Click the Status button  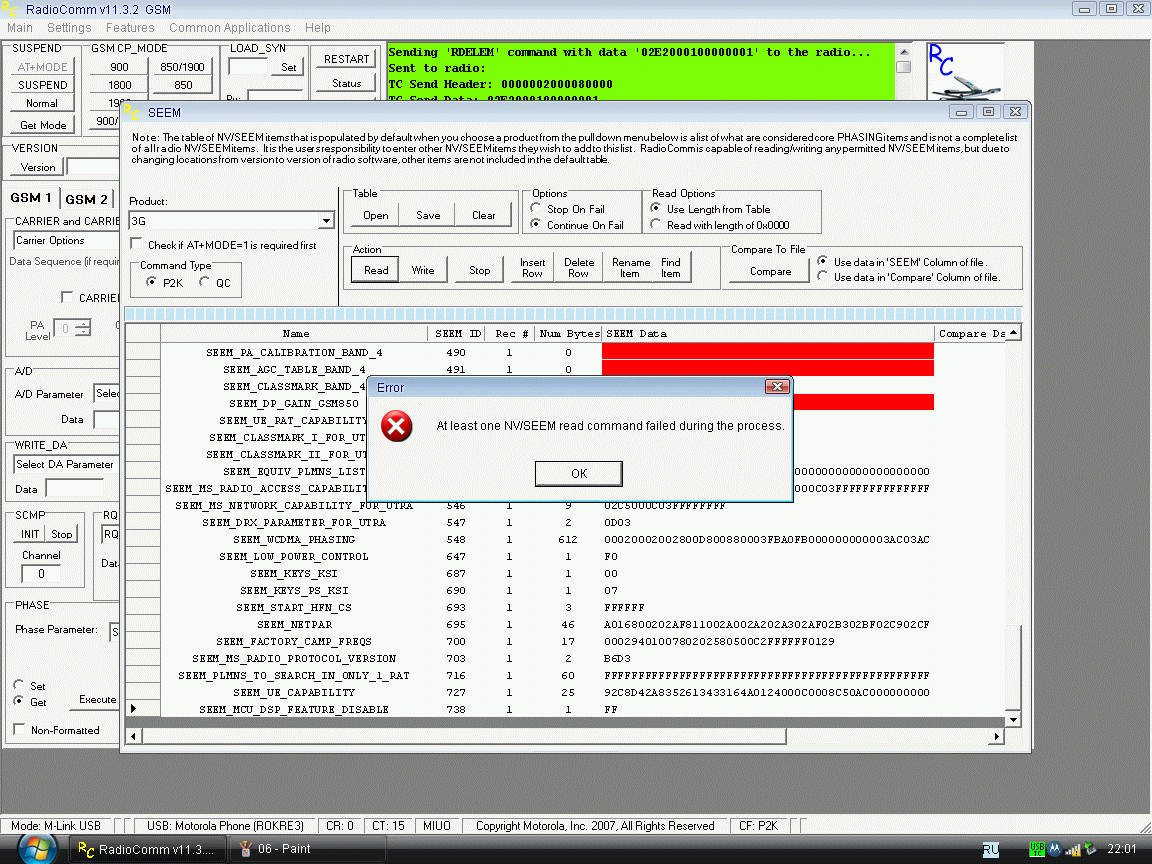pyautogui.click(x=346, y=83)
